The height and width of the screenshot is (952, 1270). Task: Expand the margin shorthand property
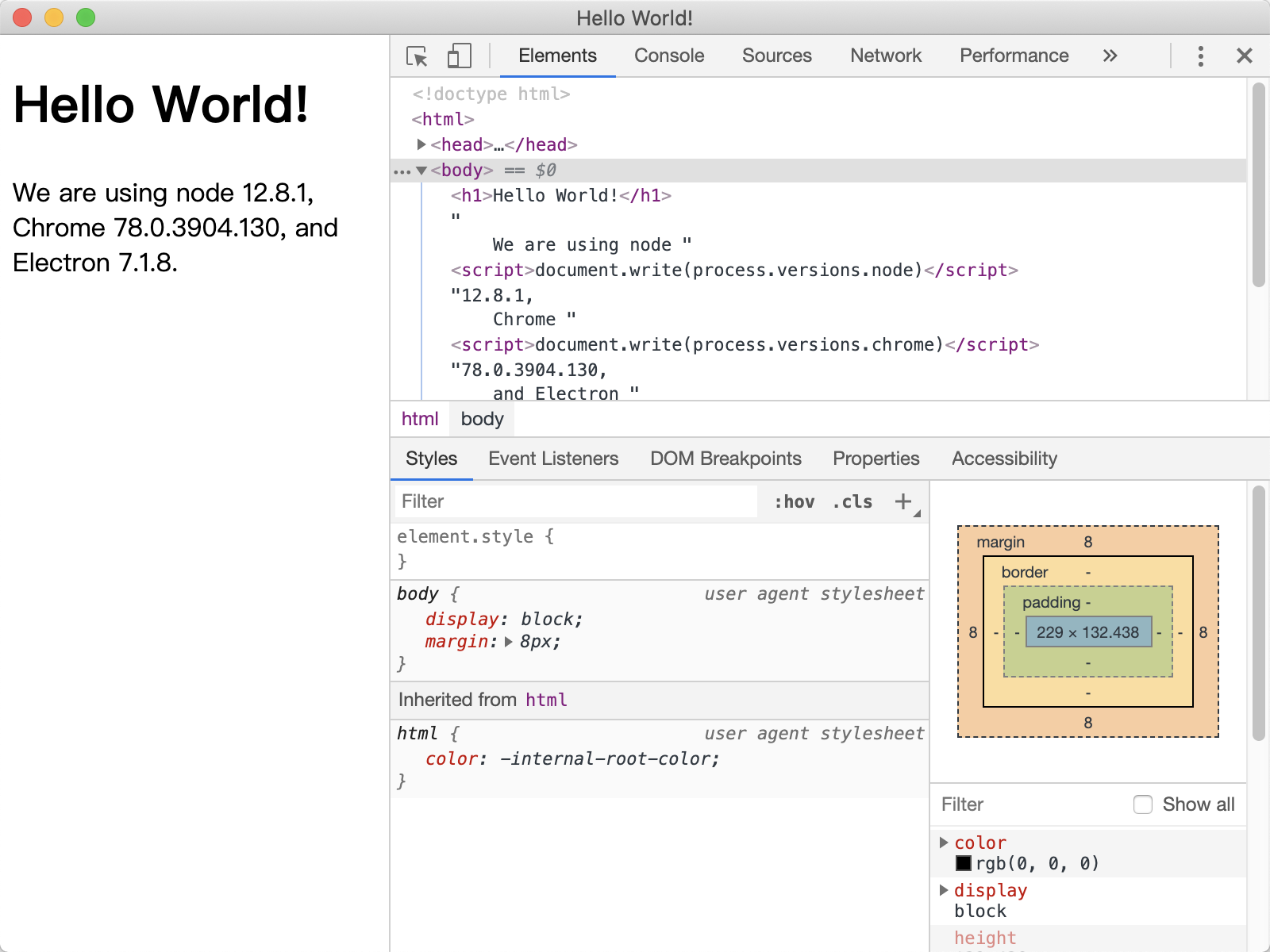(509, 642)
